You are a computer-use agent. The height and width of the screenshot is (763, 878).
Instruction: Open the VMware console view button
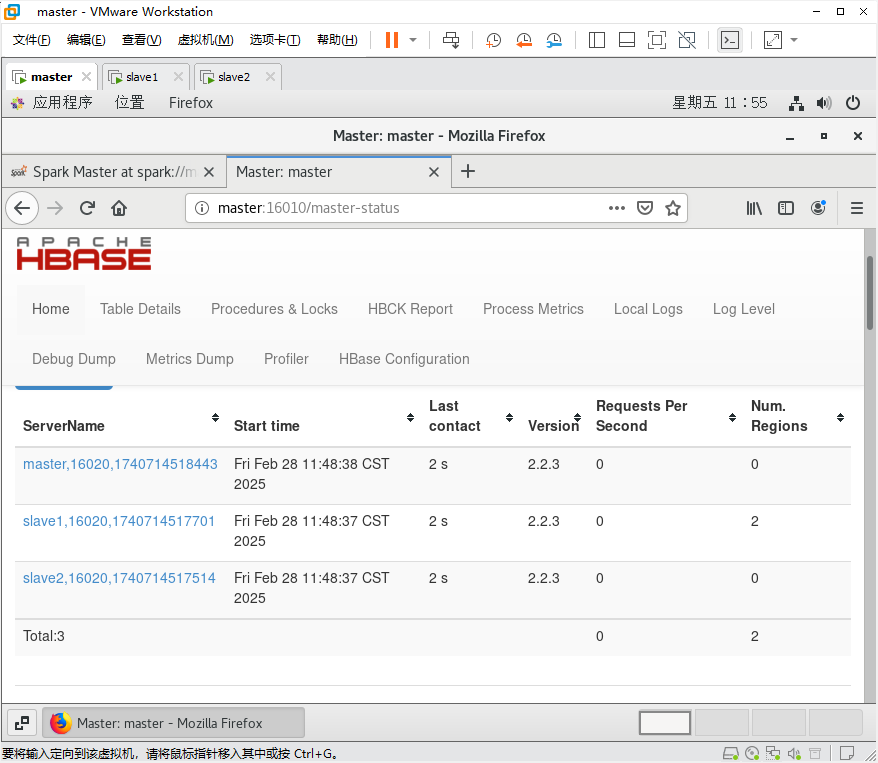pos(730,40)
